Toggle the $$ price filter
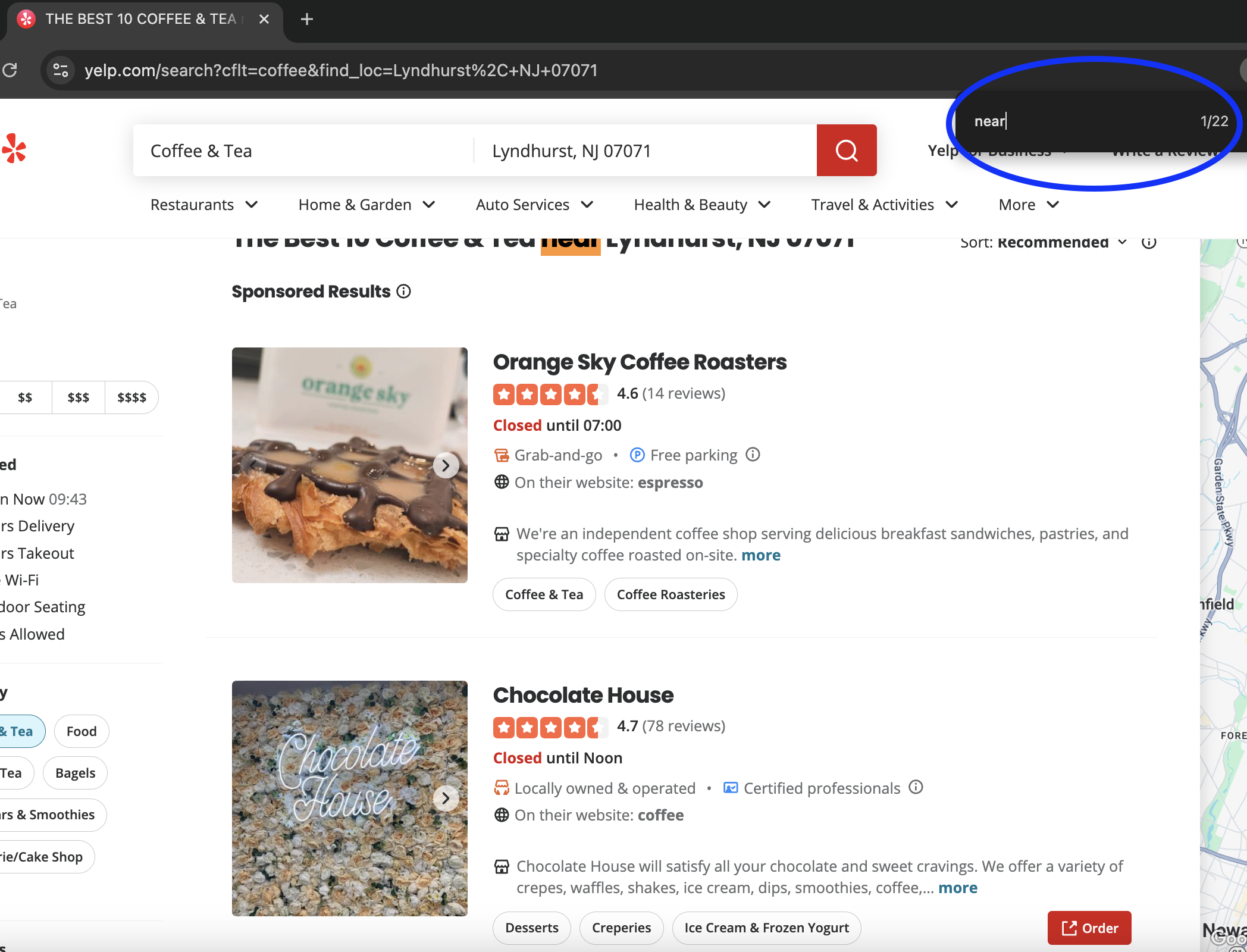The image size is (1247, 952). coord(26,397)
